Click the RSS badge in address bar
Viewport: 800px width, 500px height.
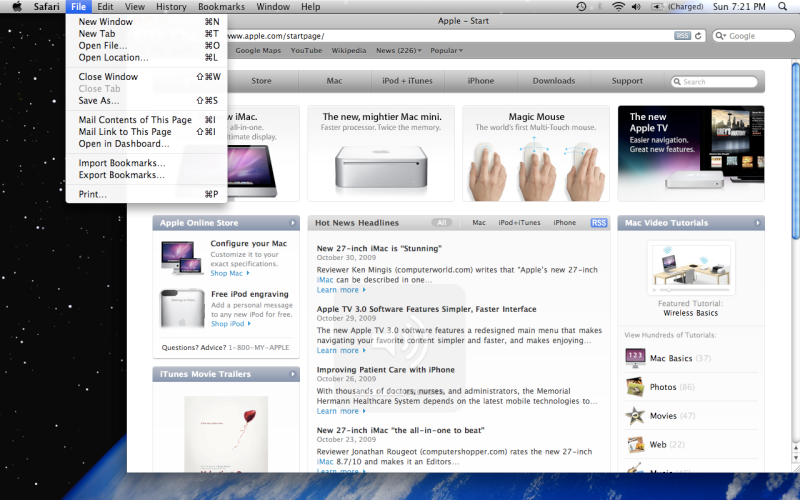[x=682, y=36]
